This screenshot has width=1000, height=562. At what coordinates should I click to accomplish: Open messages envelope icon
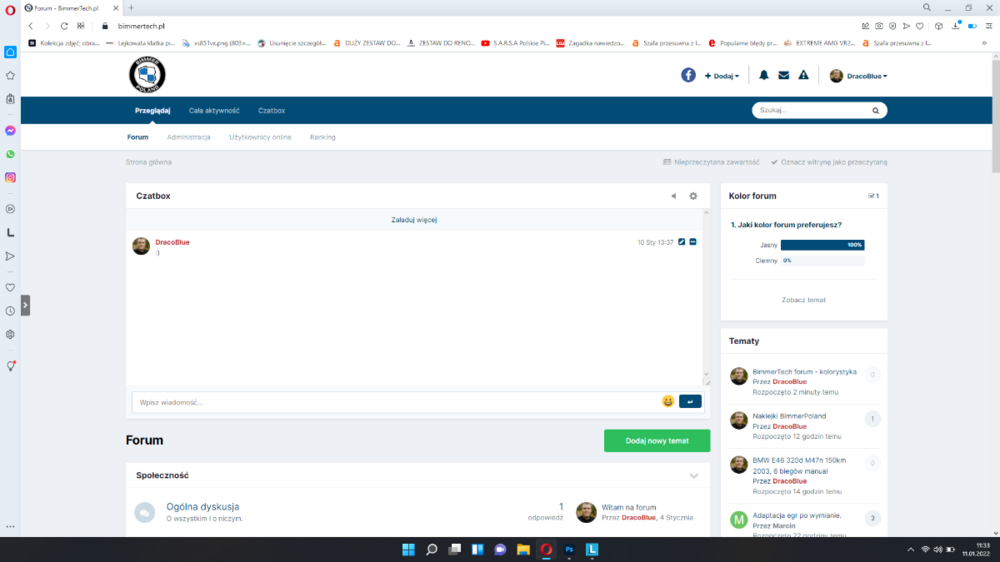[x=783, y=75]
